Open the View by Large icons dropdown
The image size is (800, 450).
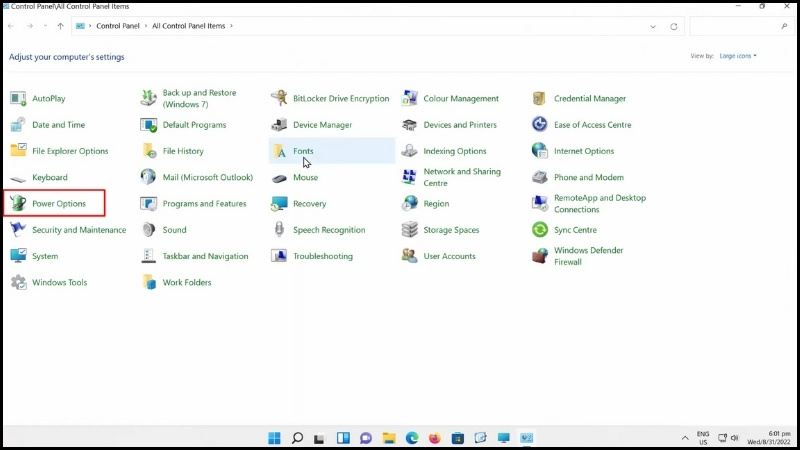pos(738,56)
